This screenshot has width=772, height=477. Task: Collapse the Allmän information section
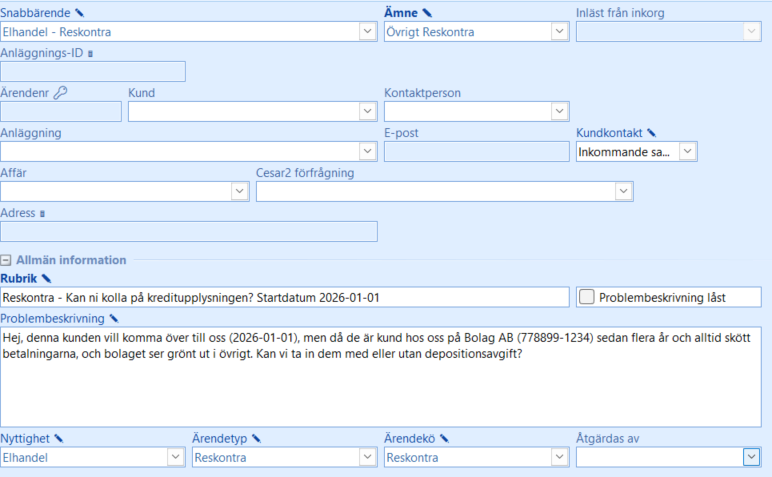[6, 260]
